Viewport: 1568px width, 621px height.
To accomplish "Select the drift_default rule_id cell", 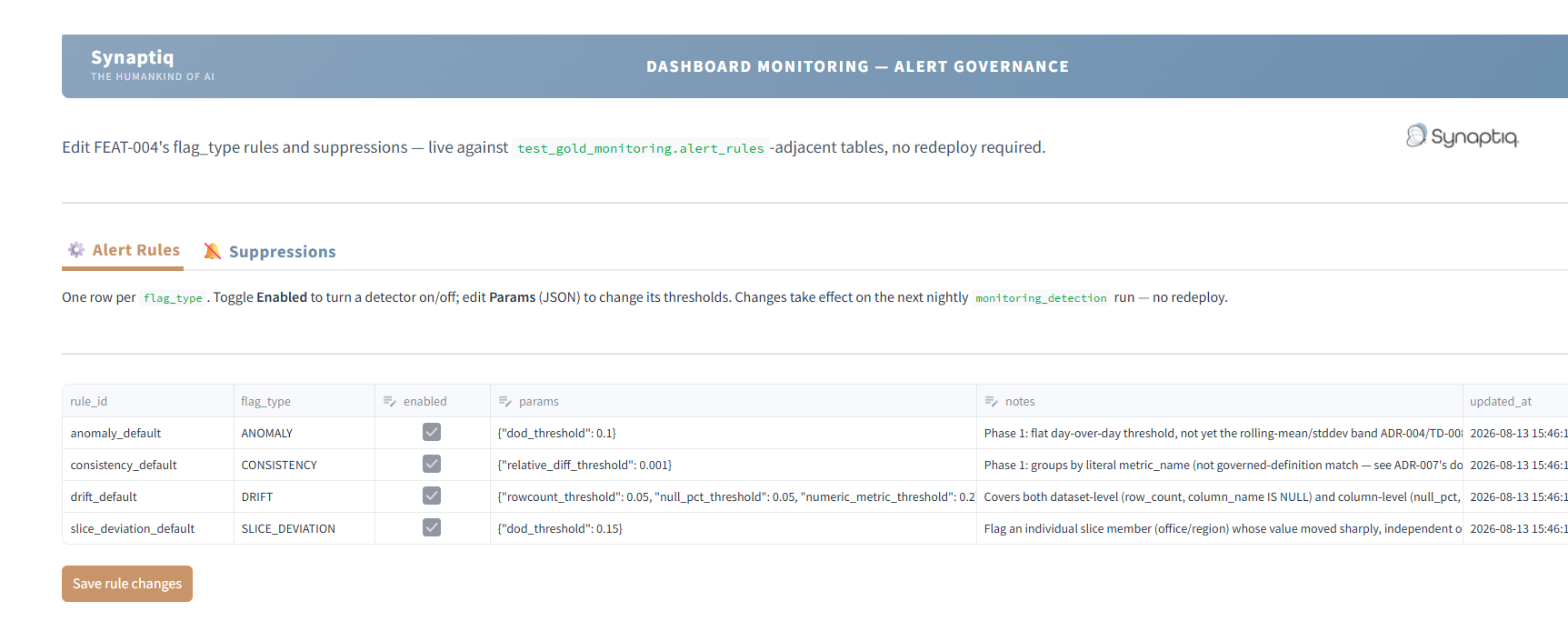I will point(148,496).
